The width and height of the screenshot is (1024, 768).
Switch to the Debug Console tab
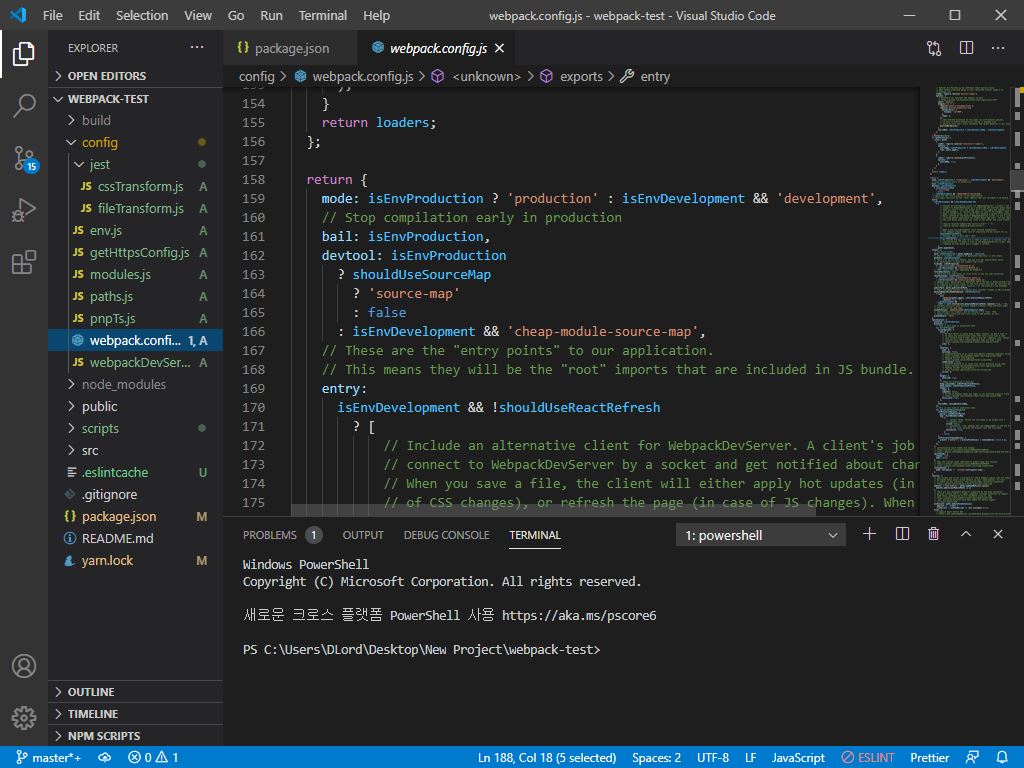(x=446, y=535)
